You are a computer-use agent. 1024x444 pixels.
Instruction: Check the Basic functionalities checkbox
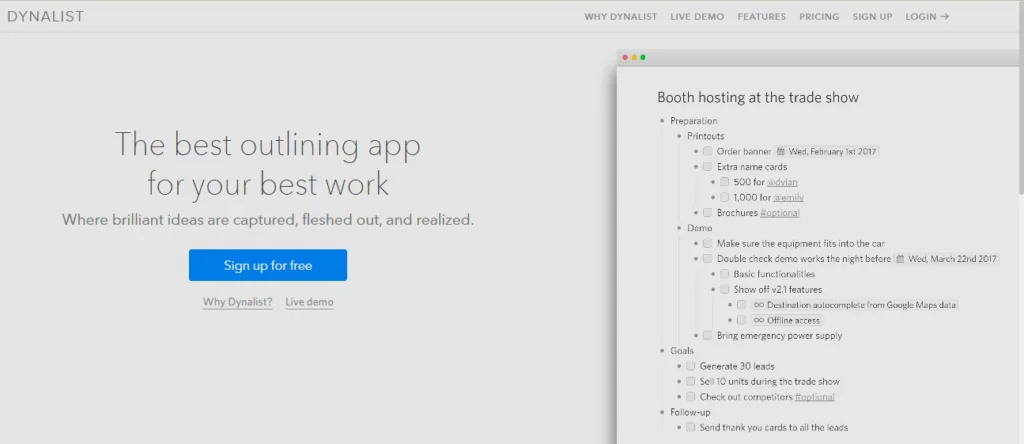pos(724,274)
